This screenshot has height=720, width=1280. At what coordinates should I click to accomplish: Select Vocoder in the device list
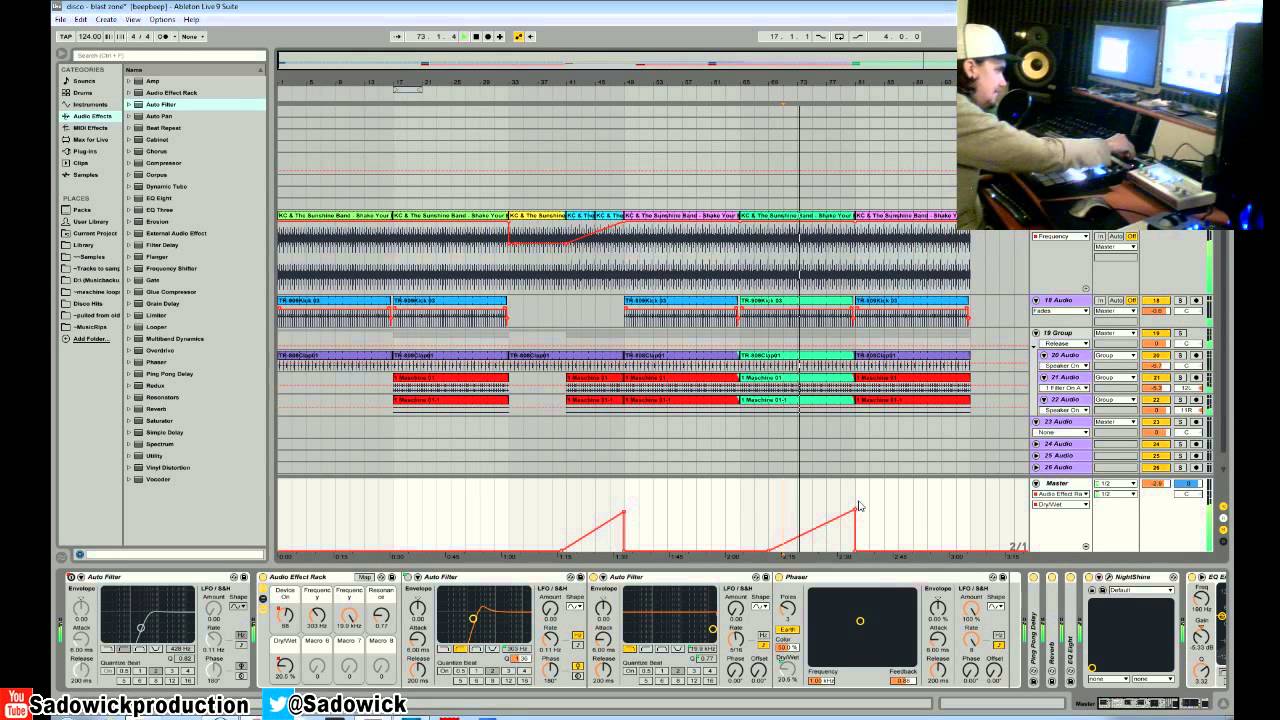click(159, 479)
